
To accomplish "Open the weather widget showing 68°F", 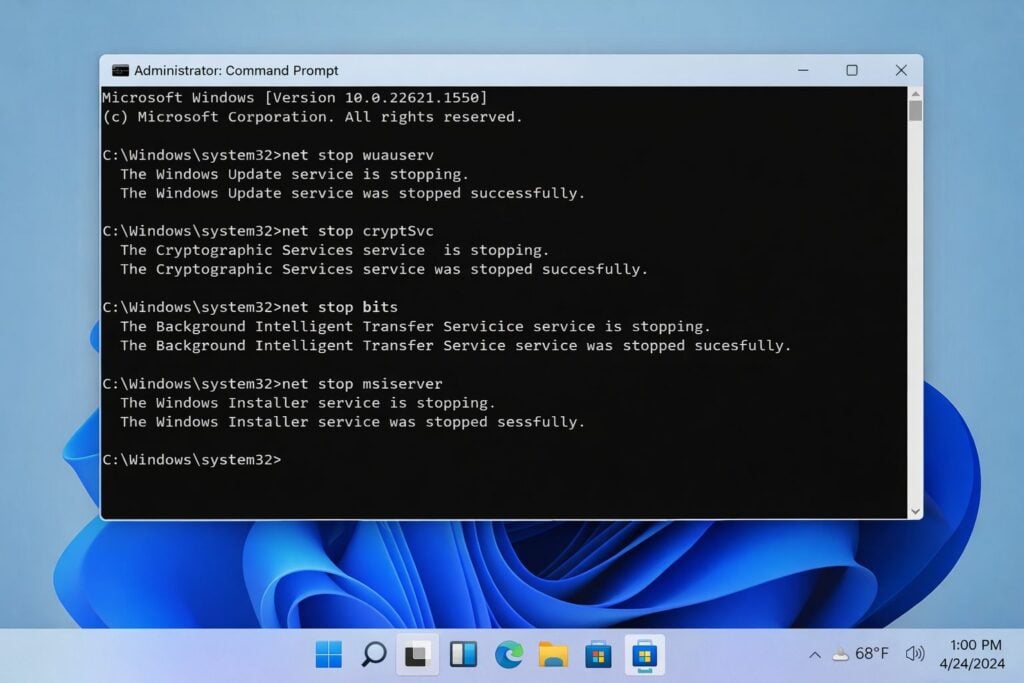I will [x=862, y=653].
